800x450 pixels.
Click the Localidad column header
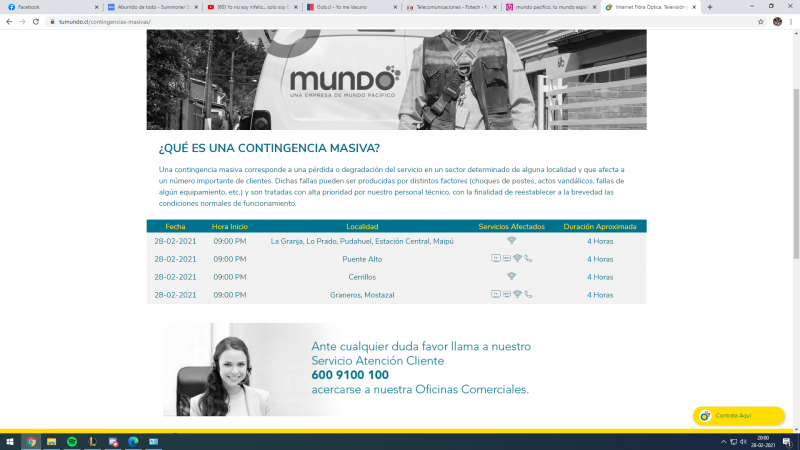click(x=362, y=227)
